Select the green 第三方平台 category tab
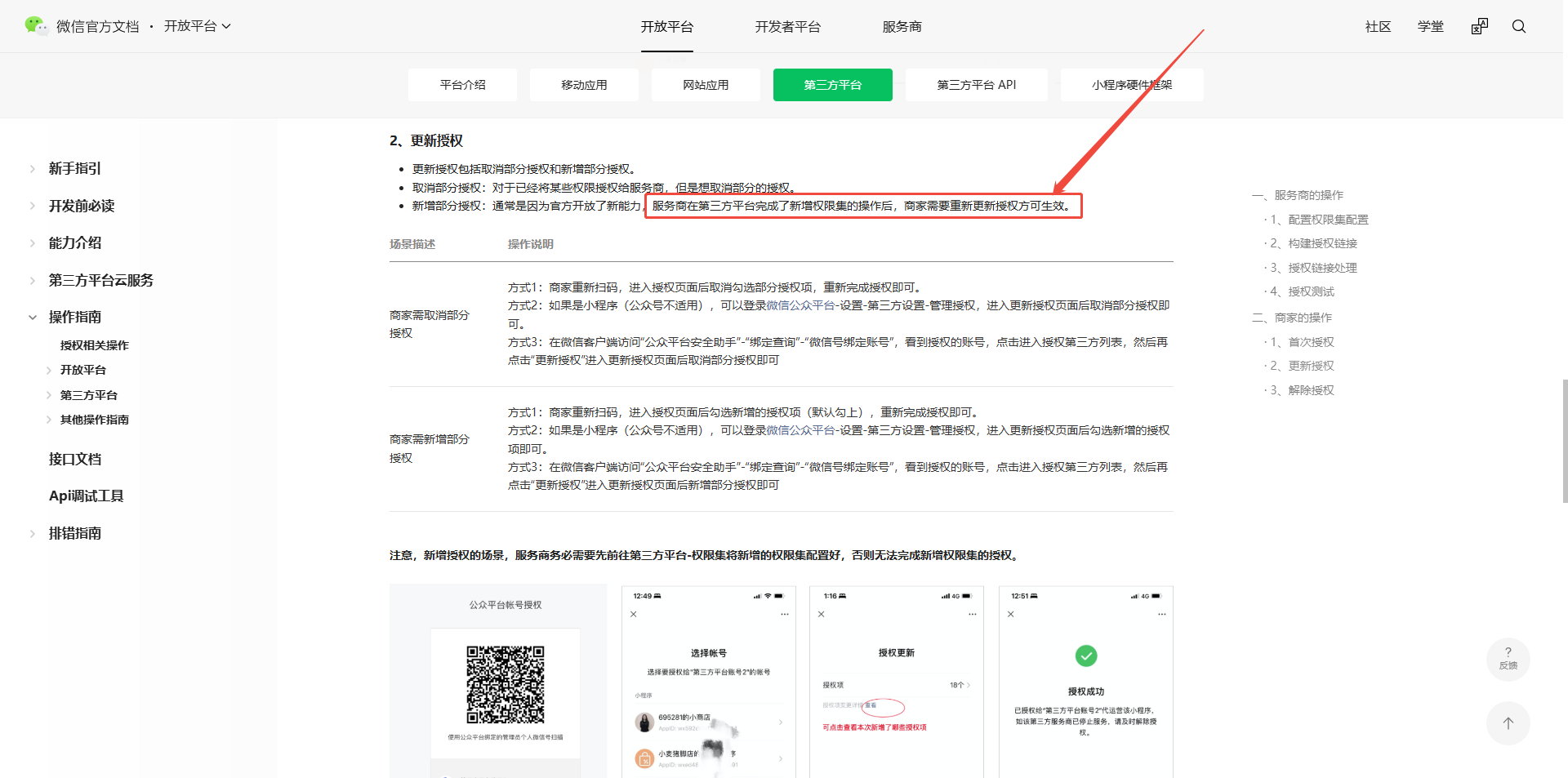The image size is (1568, 778). click(833, 85)
